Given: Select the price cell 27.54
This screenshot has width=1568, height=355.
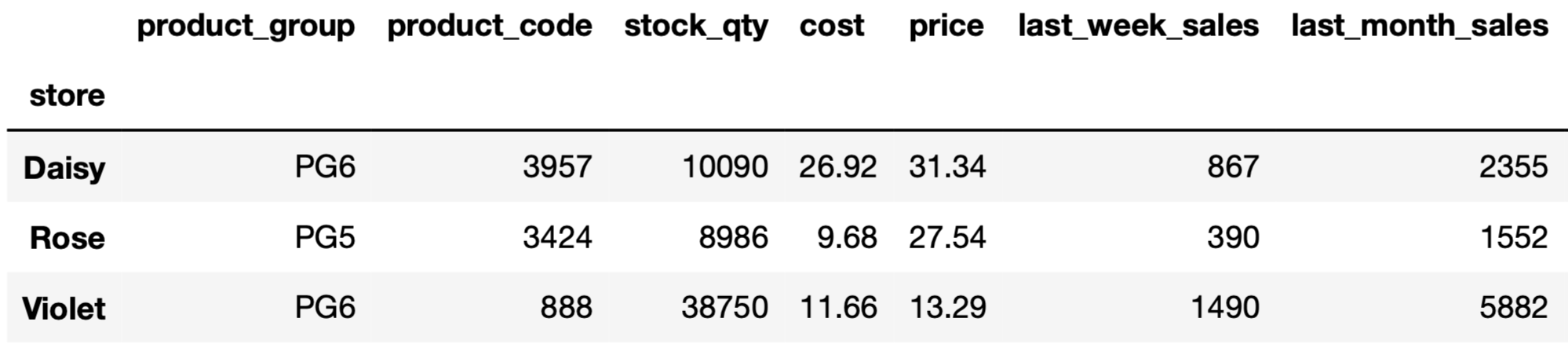Looking at the screenshot, I should tap(947, 237).
